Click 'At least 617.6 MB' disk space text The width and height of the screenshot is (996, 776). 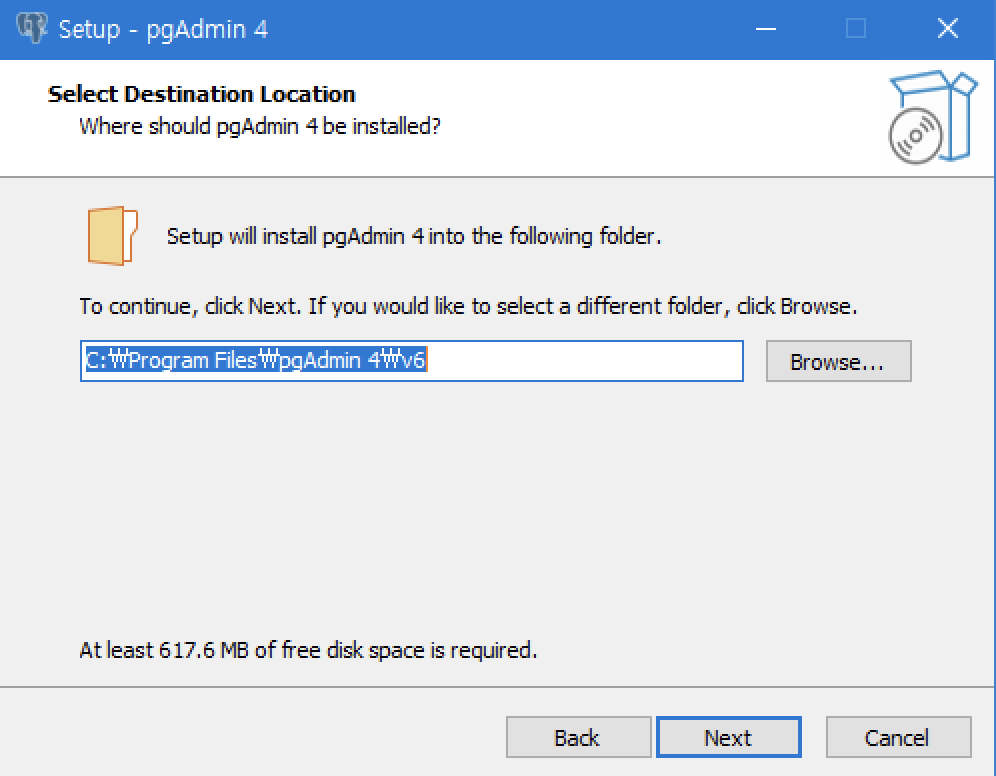308,650
